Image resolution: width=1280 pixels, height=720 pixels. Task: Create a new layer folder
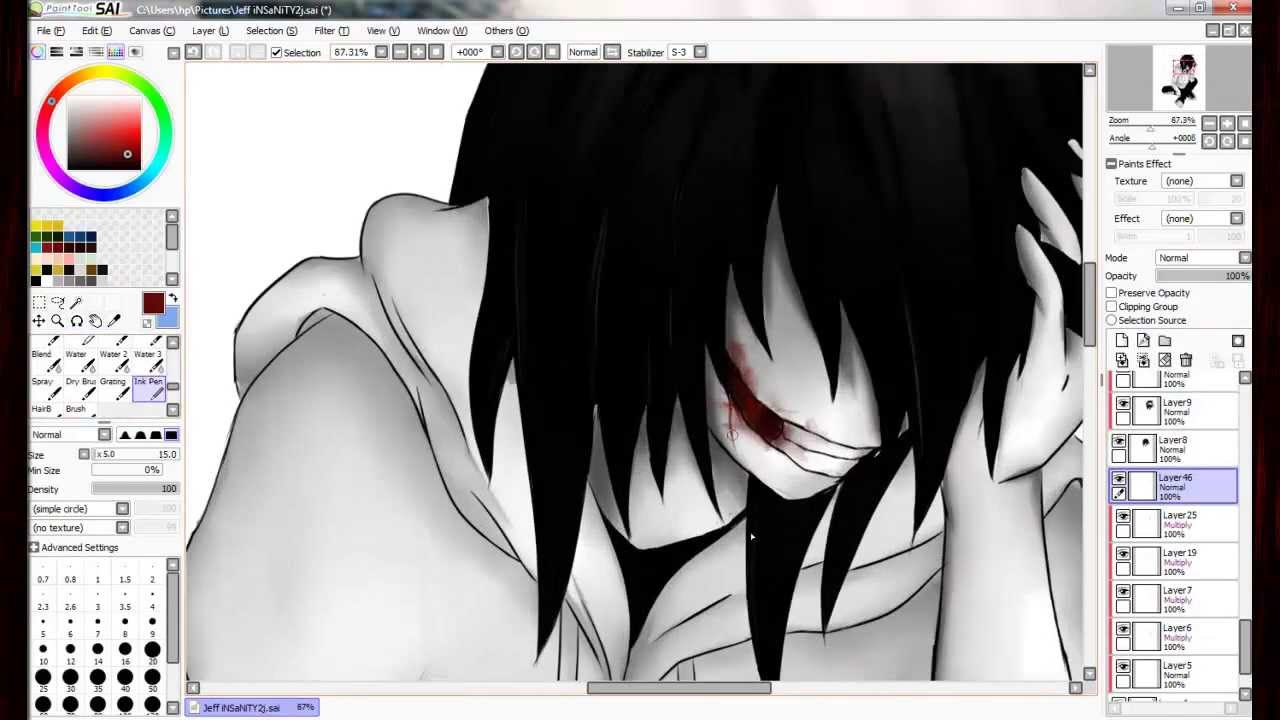click(x=1165, y=341)
